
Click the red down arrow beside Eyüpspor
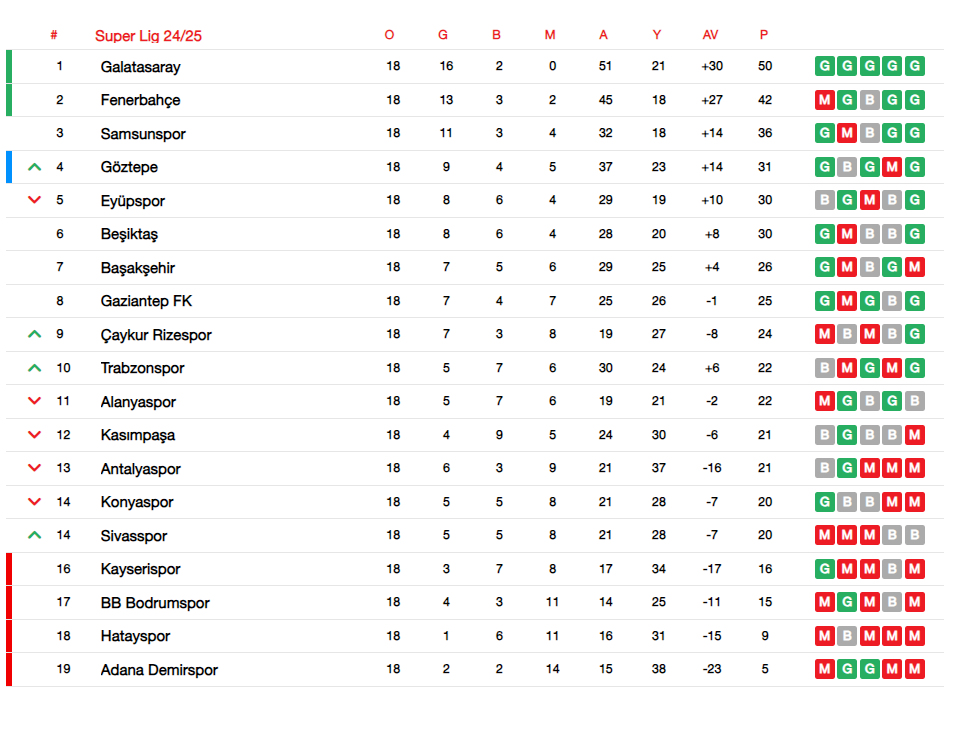(x=35, y=199)
